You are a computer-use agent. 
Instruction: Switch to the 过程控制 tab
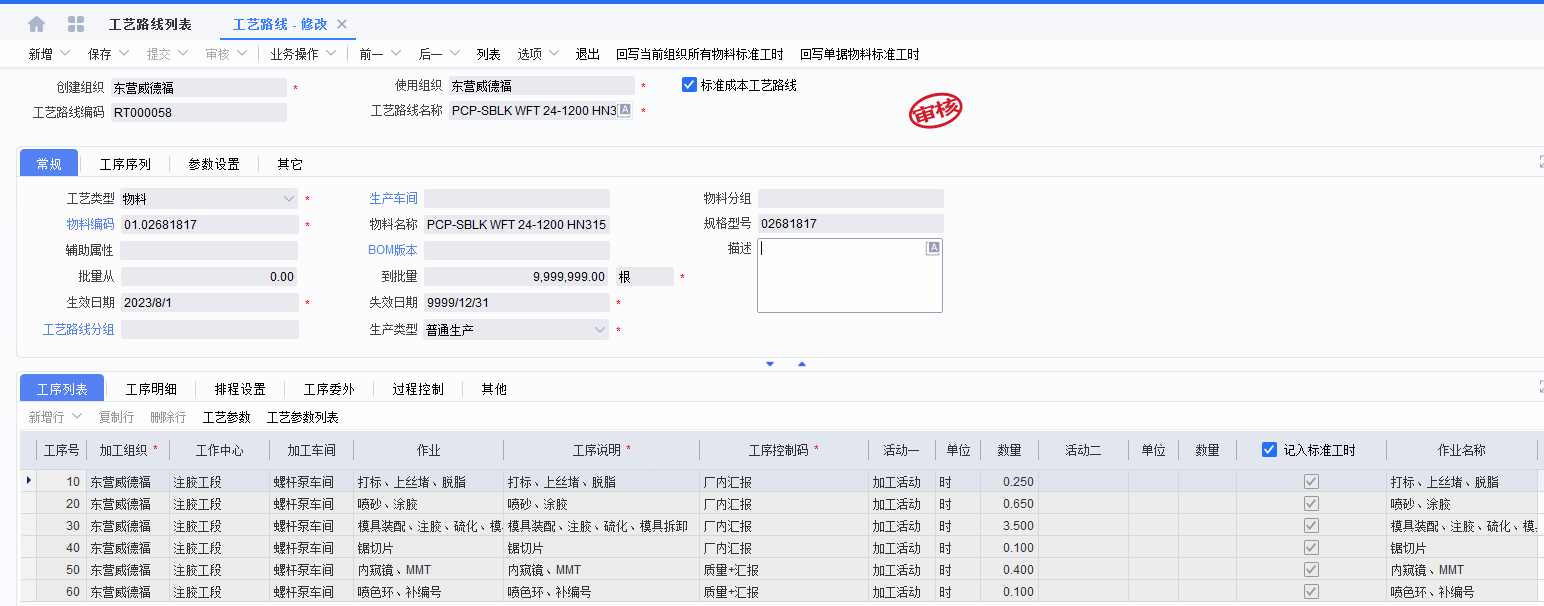418,389
